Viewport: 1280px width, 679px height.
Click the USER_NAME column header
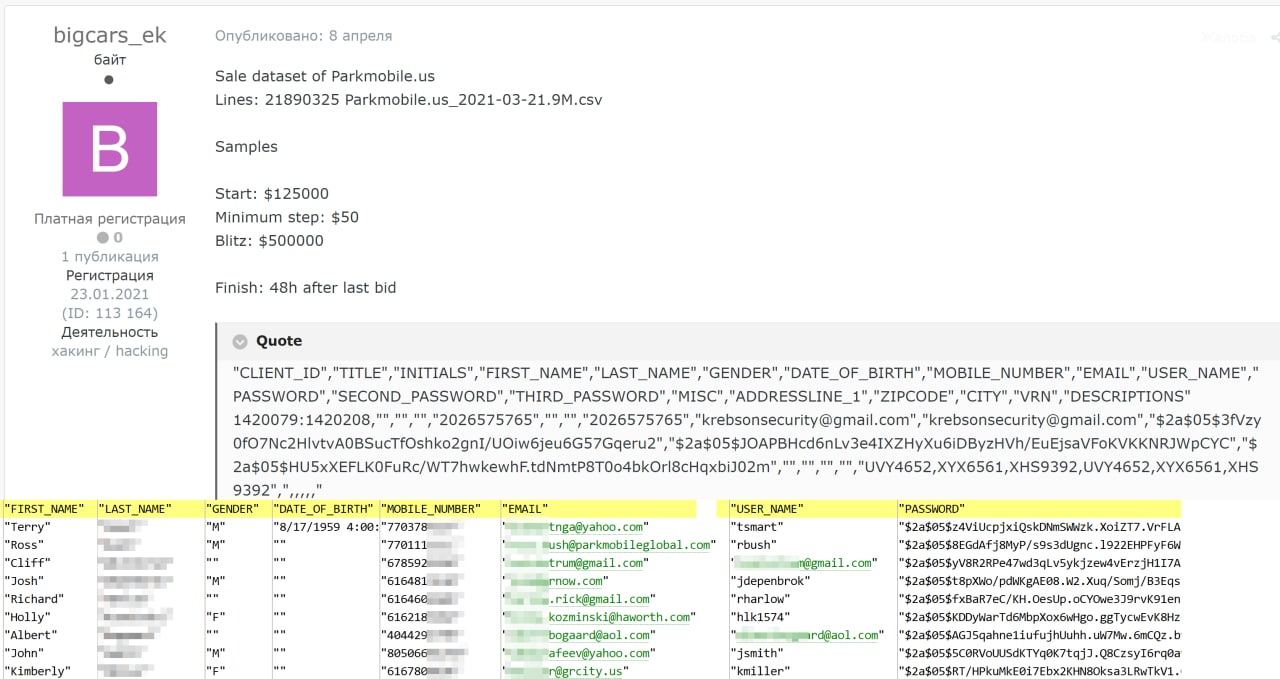[767, 509]
